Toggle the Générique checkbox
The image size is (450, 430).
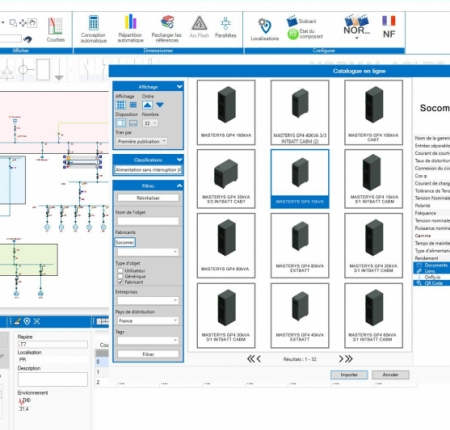pyautogui.click(x=120, y=276)
